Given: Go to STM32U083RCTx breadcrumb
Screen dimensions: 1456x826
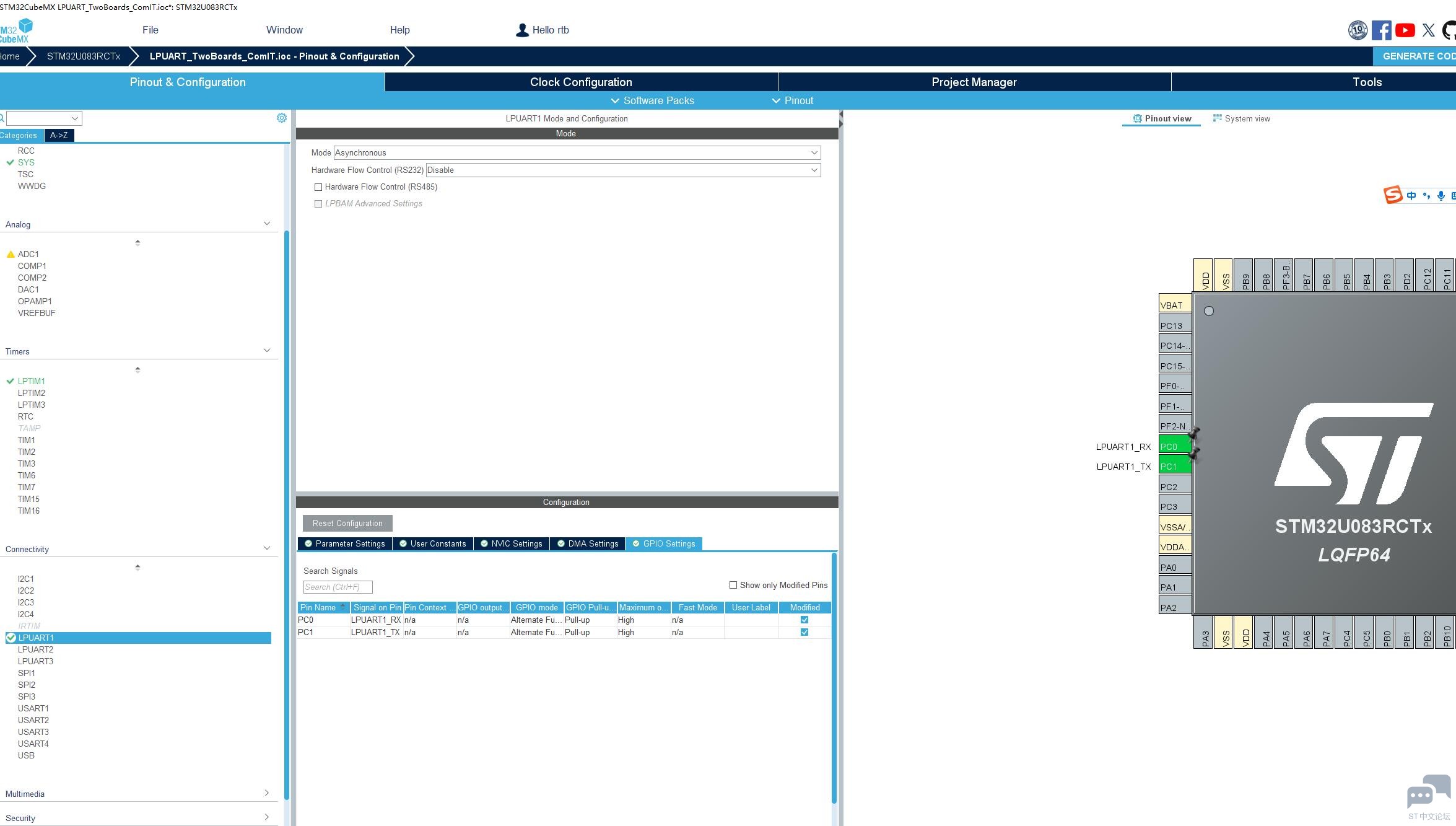Looking at the screenshot, I should [x=84, y=56].
